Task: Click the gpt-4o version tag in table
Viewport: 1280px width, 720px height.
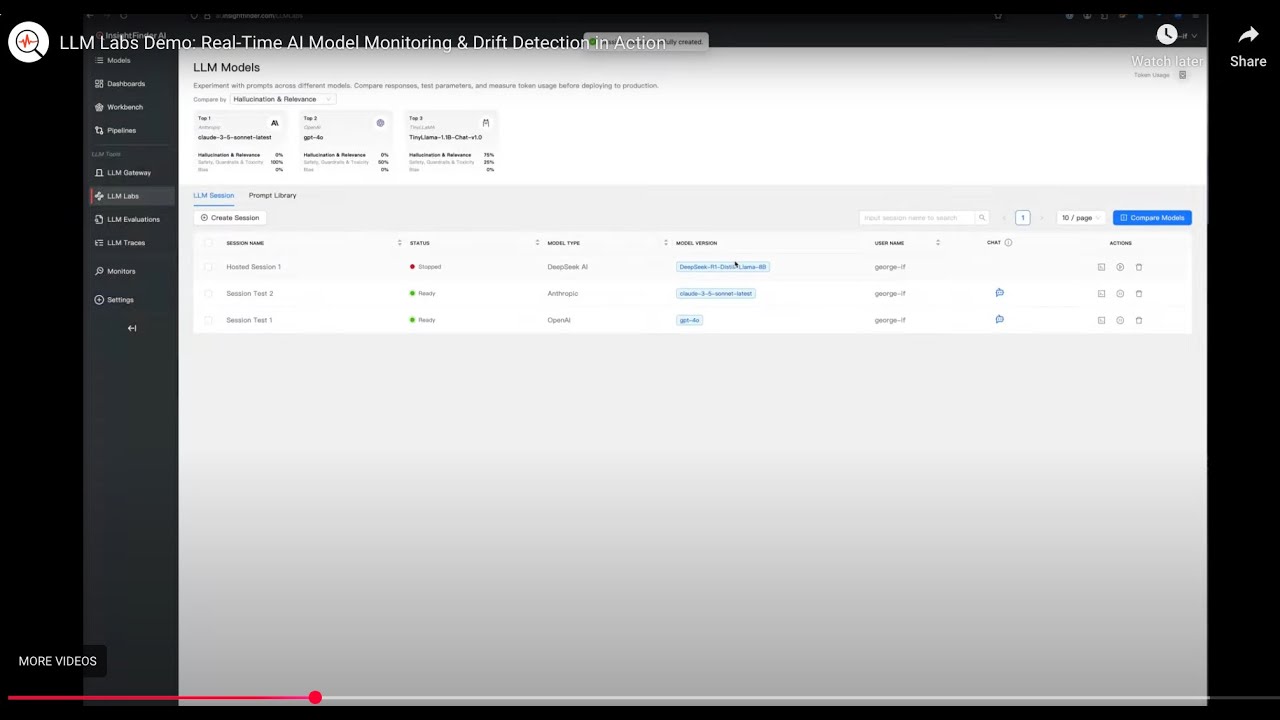Action: (690, 320)
